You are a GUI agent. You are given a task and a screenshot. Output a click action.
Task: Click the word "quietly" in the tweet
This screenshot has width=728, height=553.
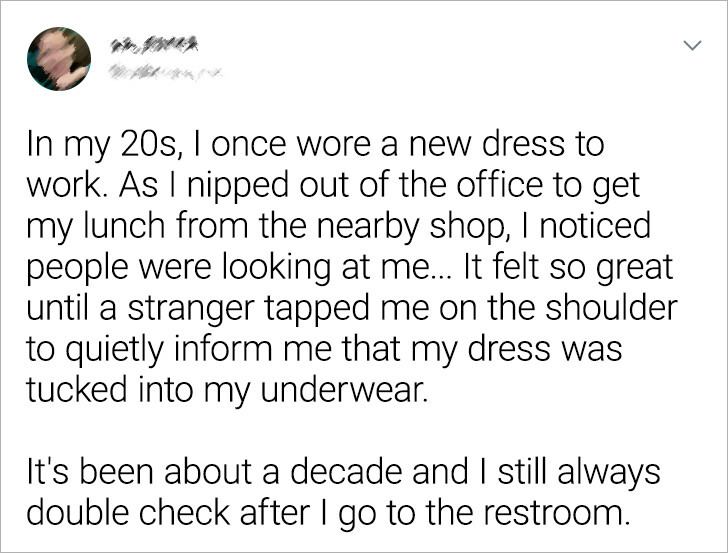114,351
